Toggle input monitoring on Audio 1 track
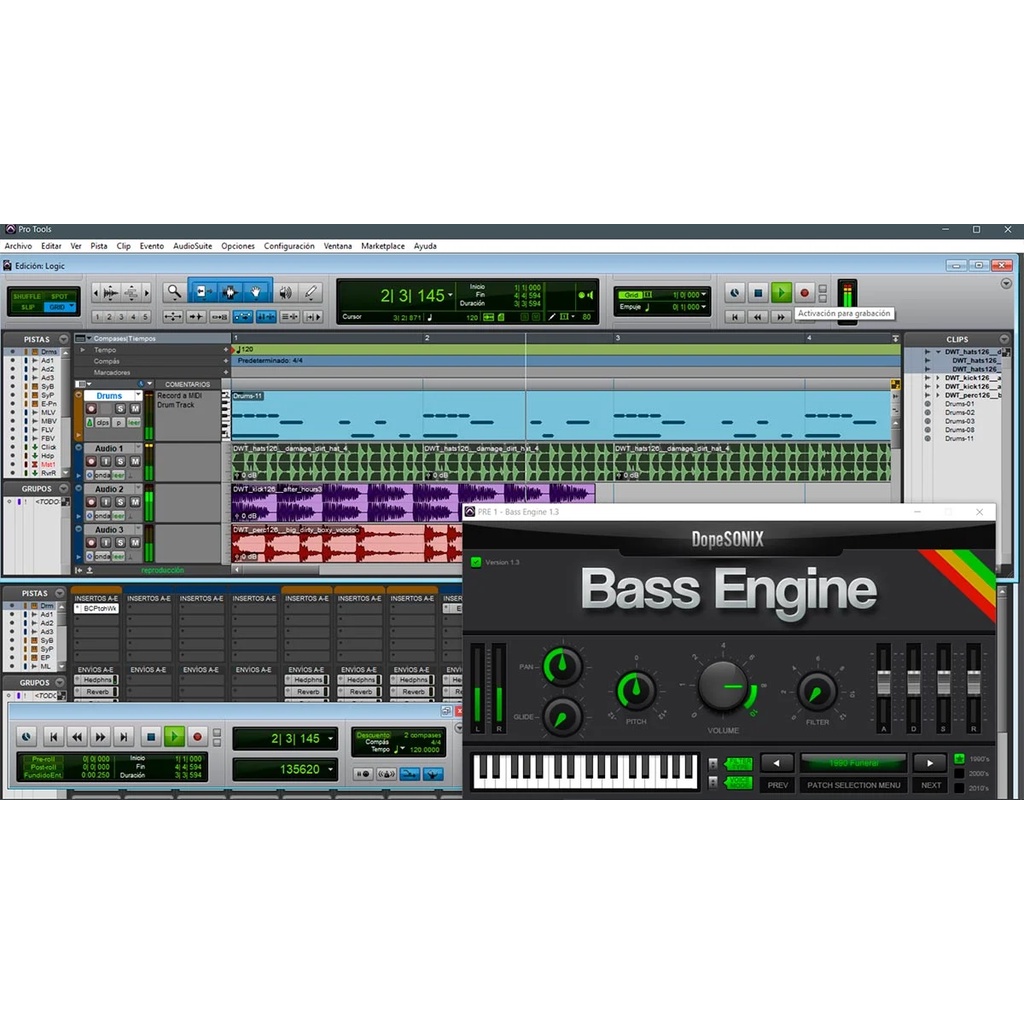1024x1024 pixels. 106,462
